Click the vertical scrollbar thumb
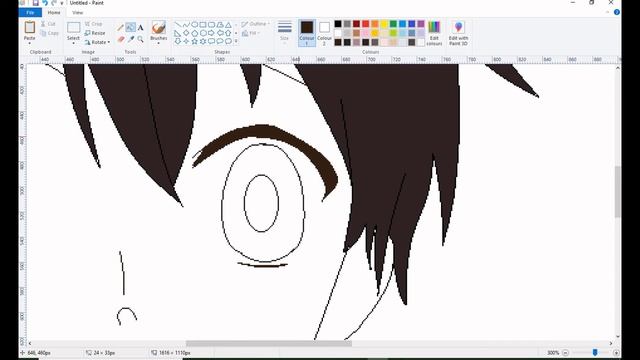Screen dimensions: 640x360 click(x=618, y=191)
